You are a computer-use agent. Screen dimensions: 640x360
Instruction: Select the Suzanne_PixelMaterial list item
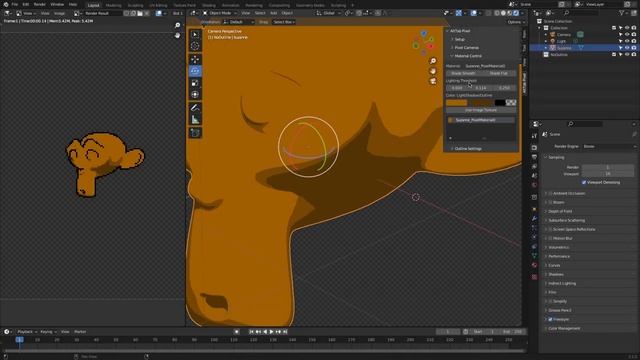(481, 120)
